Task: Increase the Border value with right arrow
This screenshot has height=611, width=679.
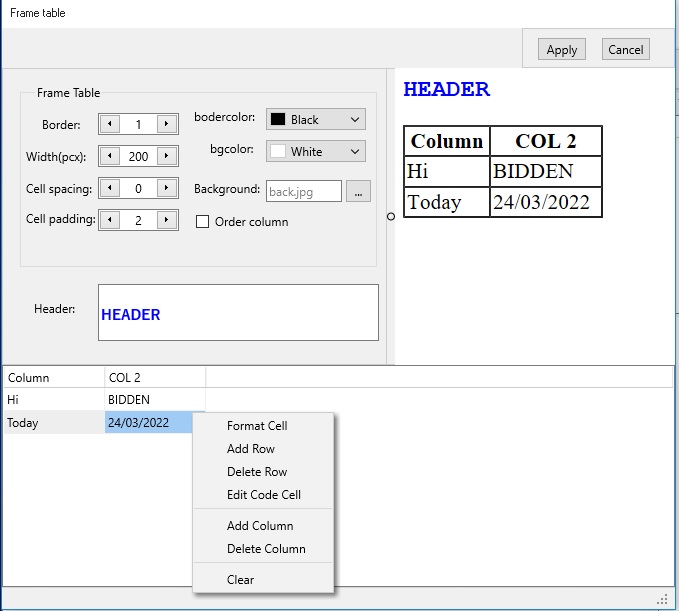Action: pyautogui.click(x=167, y=125)
